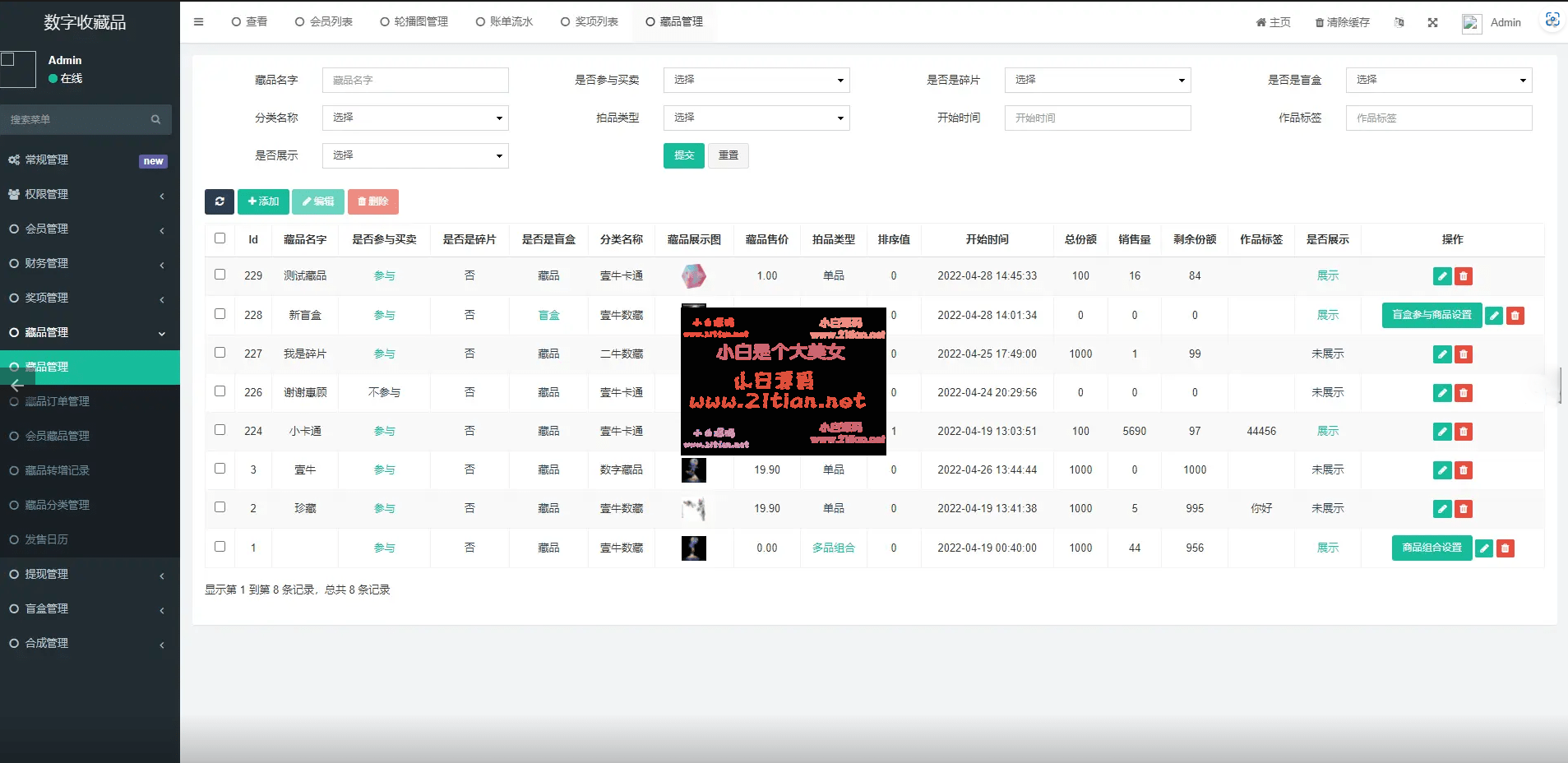Tick the checkbox for row 229
This screenshot has width=1568, height=763.
click(220, 275)
